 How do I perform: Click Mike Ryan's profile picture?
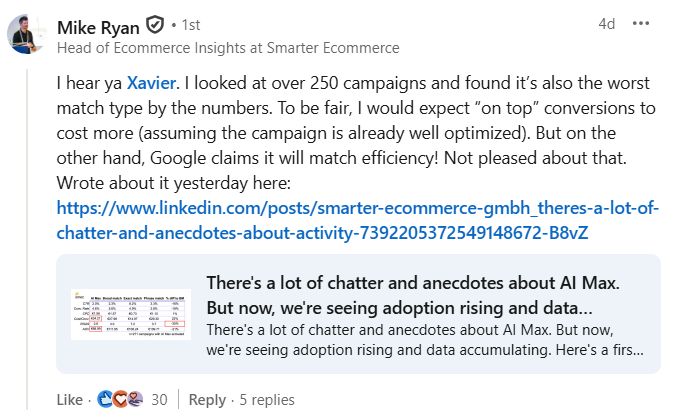pos(26,34)
